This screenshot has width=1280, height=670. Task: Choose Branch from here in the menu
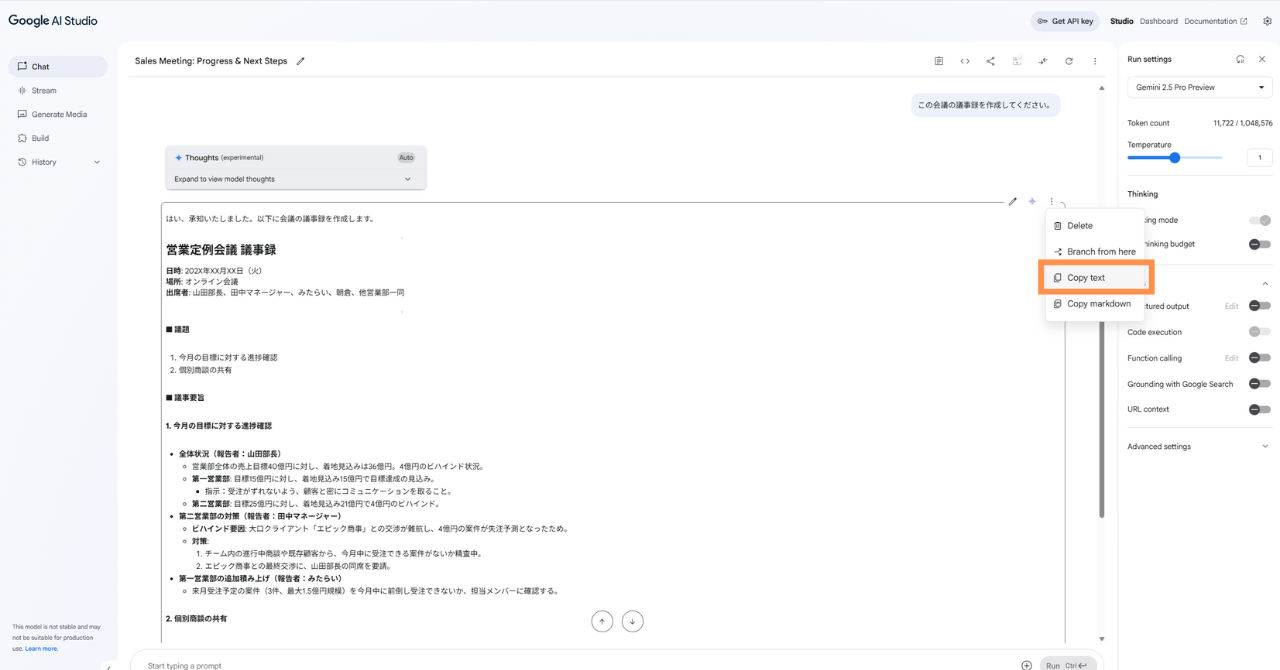[x=1100, y=252]
